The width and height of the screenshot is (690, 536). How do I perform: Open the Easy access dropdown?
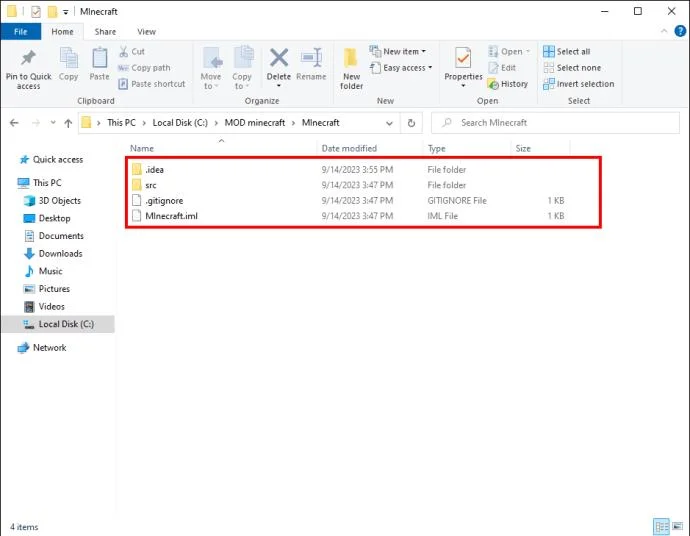point(401,68)
